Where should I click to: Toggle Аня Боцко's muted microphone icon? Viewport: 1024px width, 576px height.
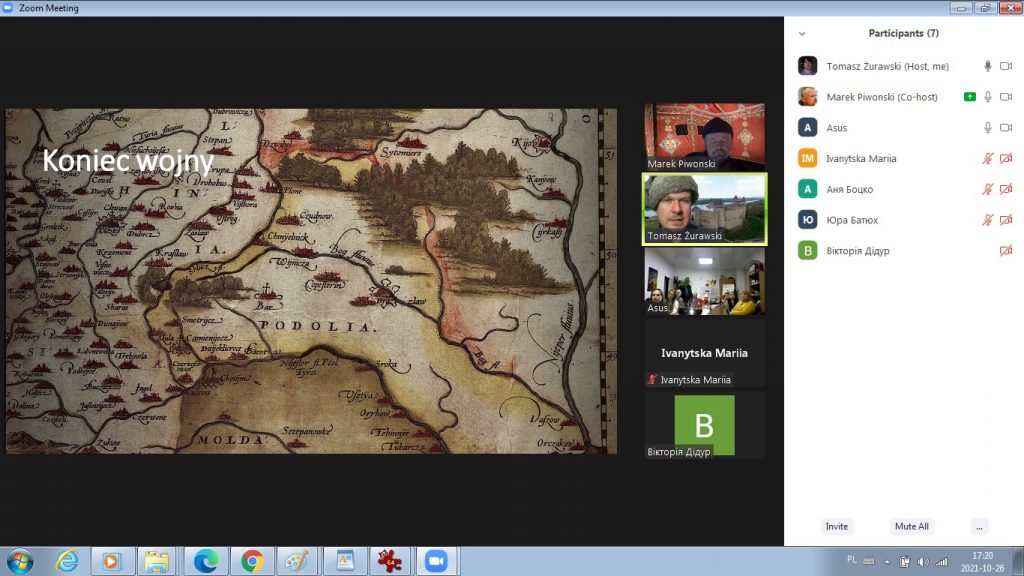(988, 190)
